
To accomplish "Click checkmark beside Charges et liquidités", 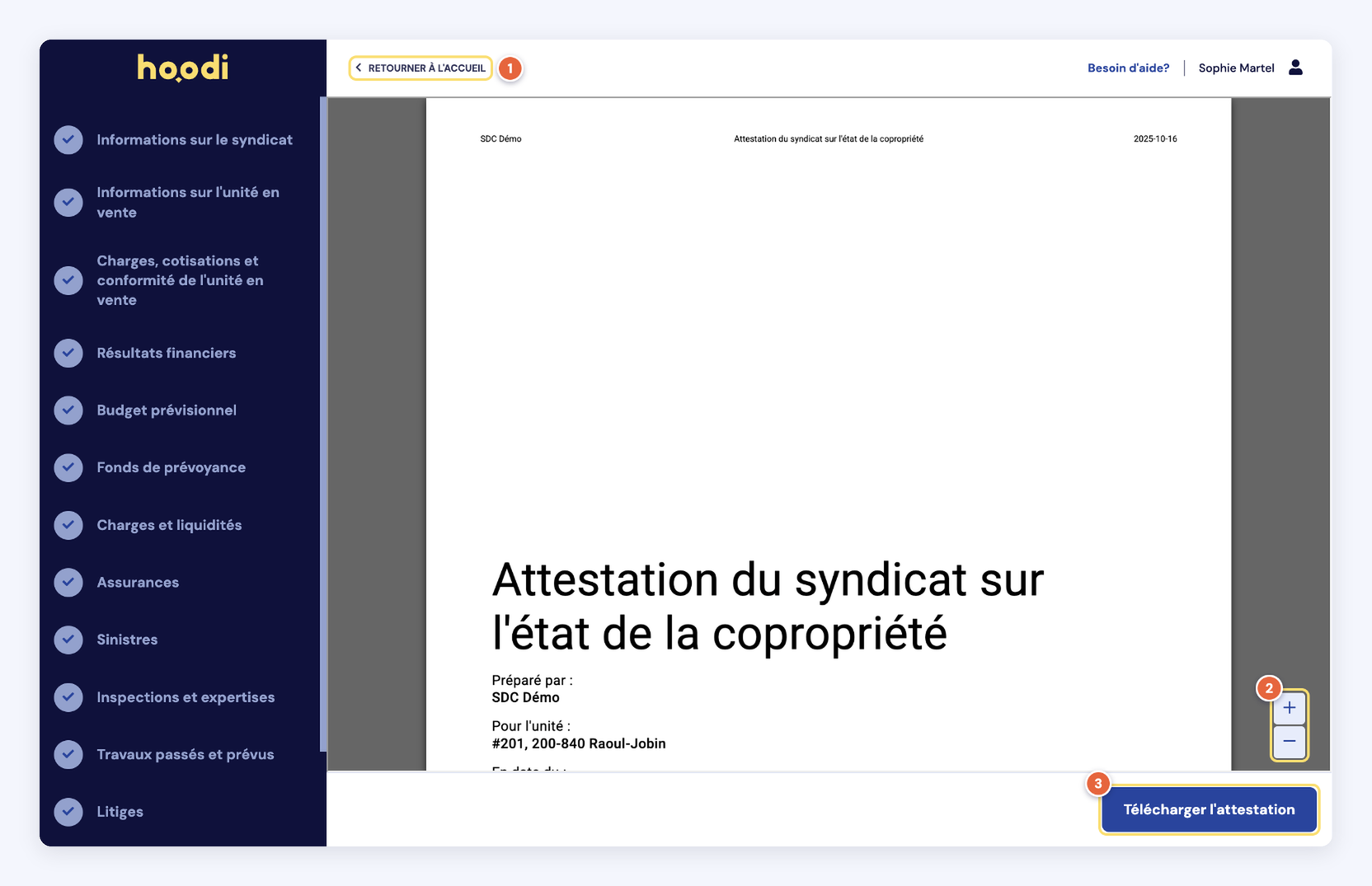I will point(68,525).
